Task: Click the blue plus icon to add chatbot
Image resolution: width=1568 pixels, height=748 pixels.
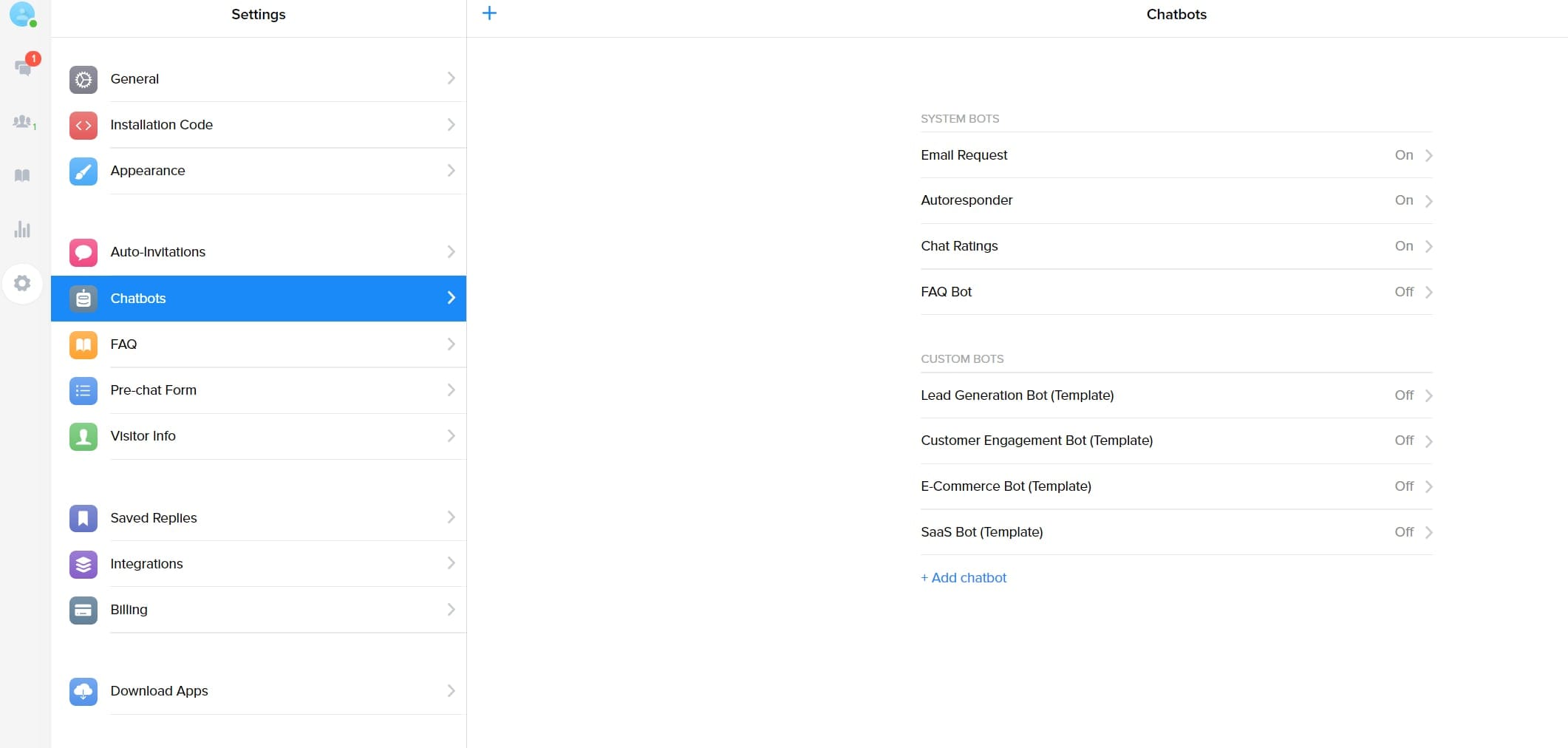Action: tap(489, 13)
